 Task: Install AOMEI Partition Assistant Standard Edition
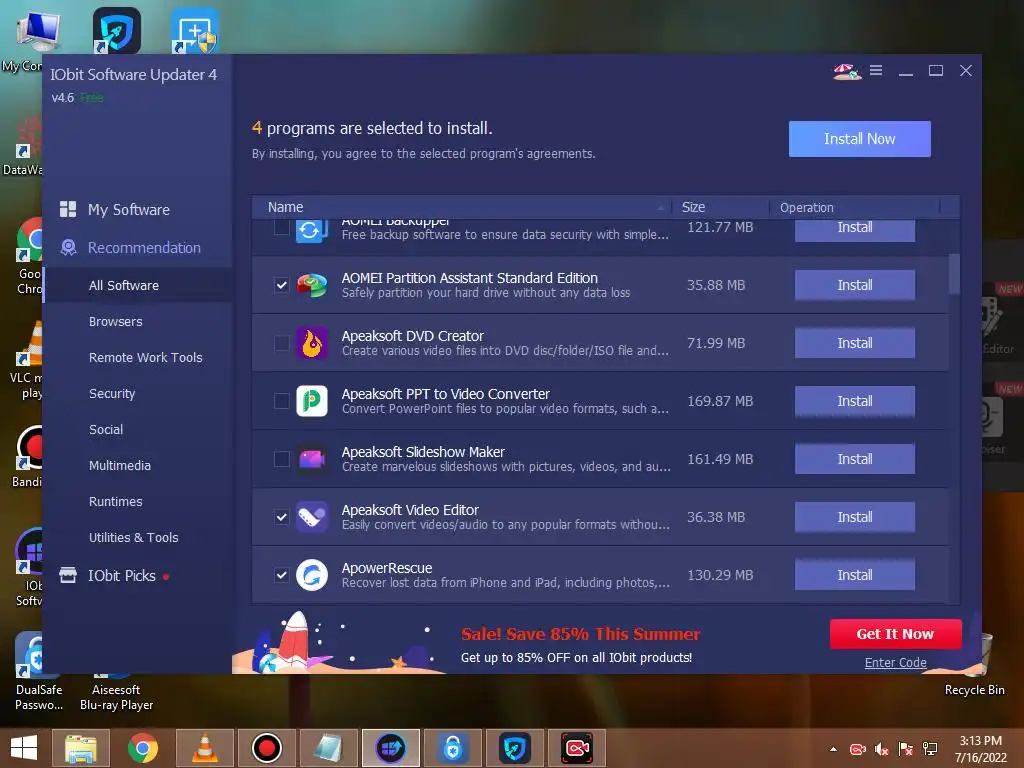click(854, 285)
